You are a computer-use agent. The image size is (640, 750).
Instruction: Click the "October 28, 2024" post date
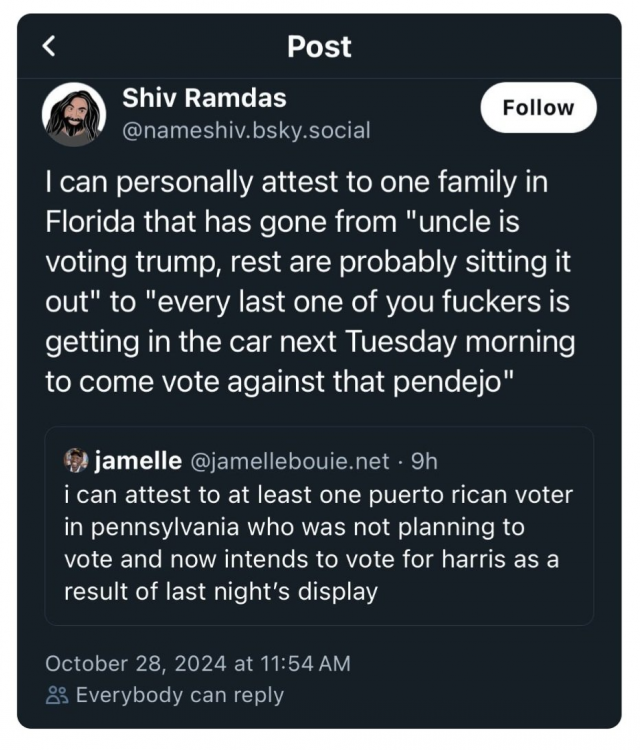(135, 663)
